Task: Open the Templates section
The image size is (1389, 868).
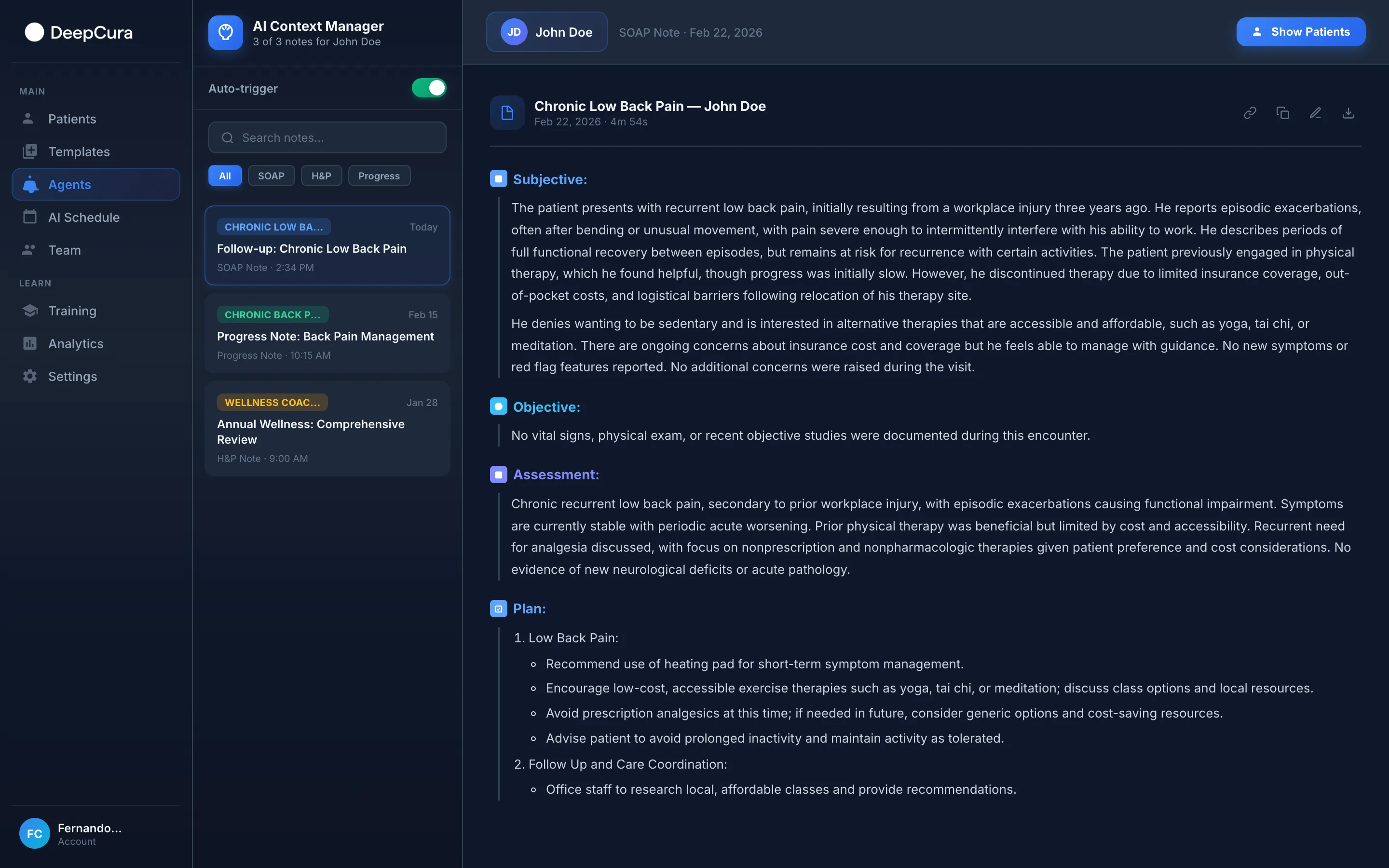Action: [x=79, y=151]
